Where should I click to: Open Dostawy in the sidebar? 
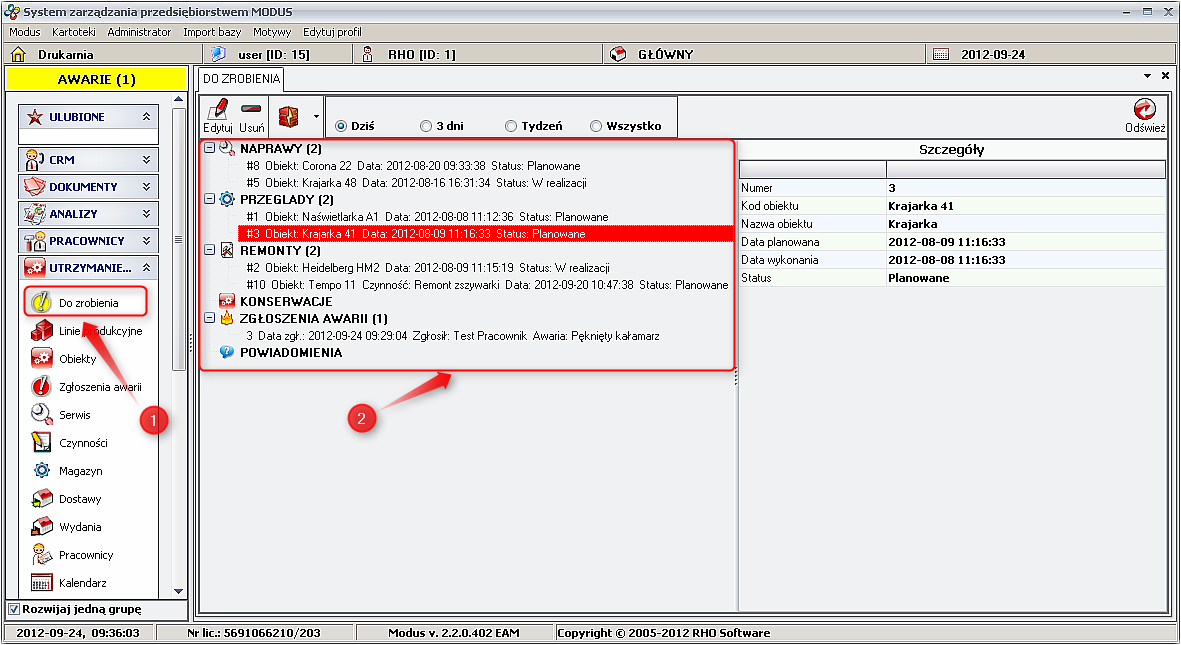[80, 499]
